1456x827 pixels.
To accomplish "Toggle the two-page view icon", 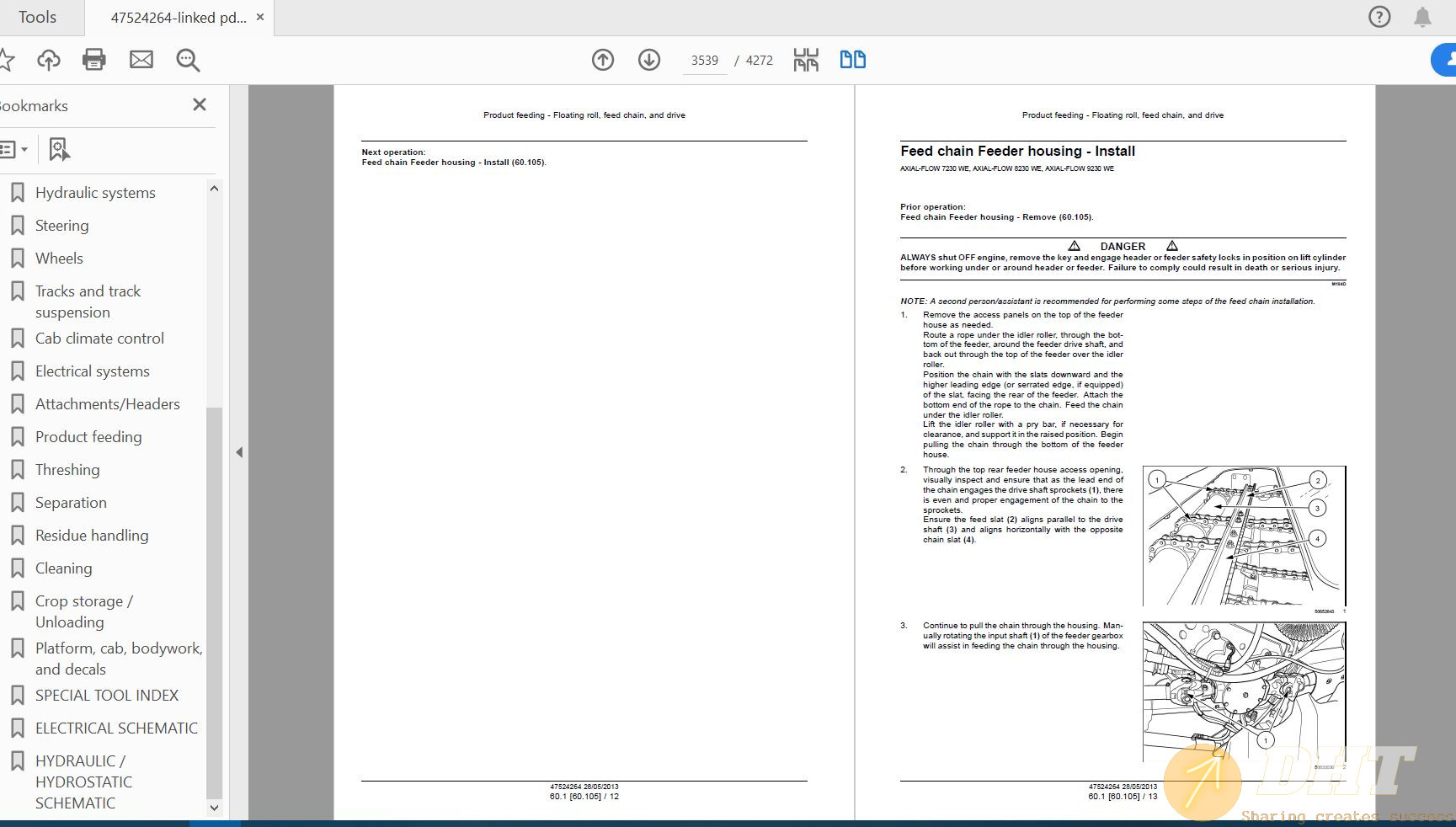I will [853, 60].
